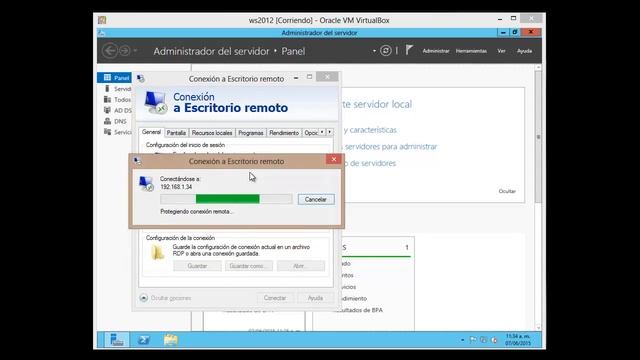
Task: Open the configure local server link
Action: coord(376,104)
